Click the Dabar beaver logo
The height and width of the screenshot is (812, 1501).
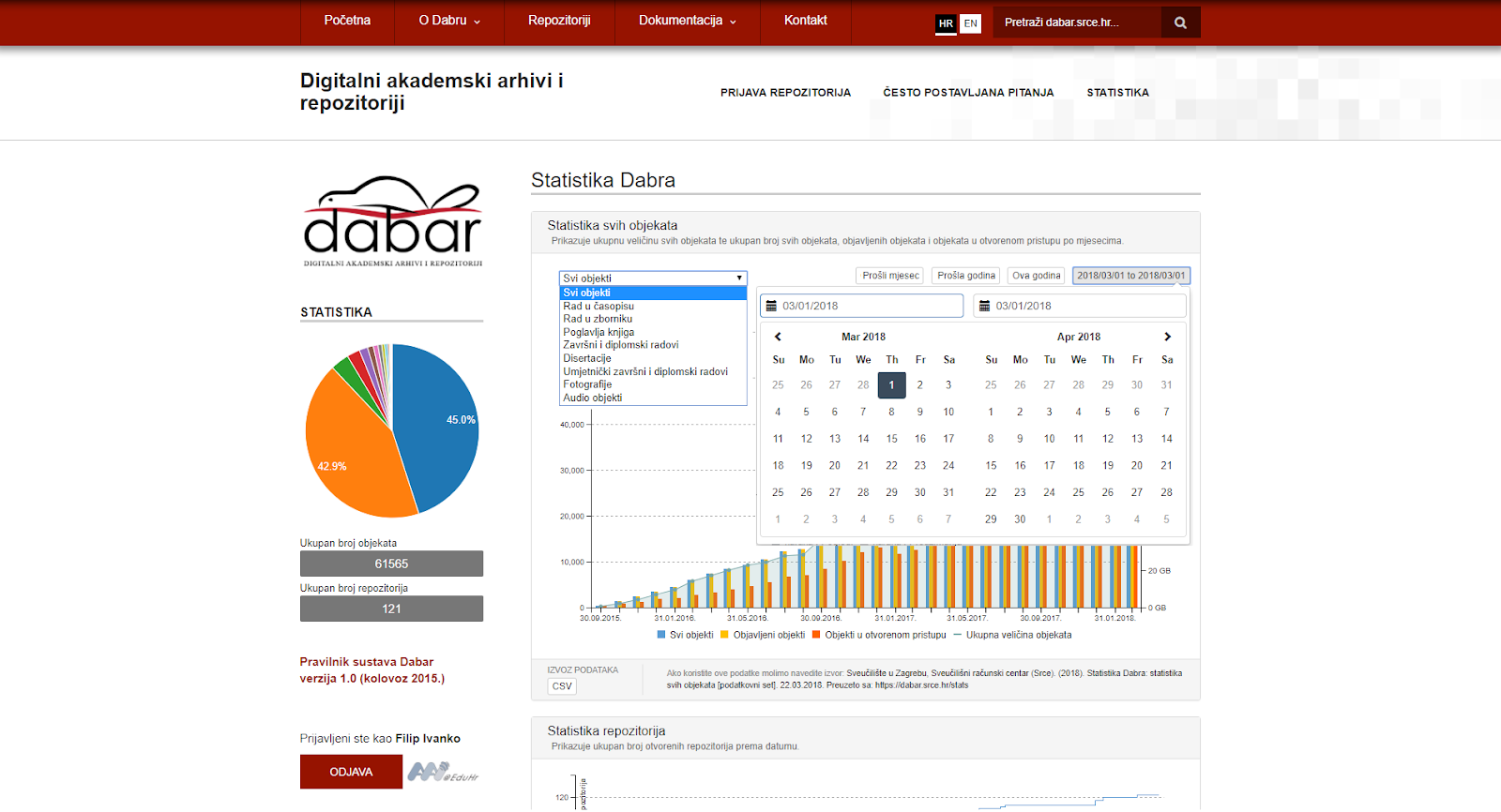pos(392,221)
